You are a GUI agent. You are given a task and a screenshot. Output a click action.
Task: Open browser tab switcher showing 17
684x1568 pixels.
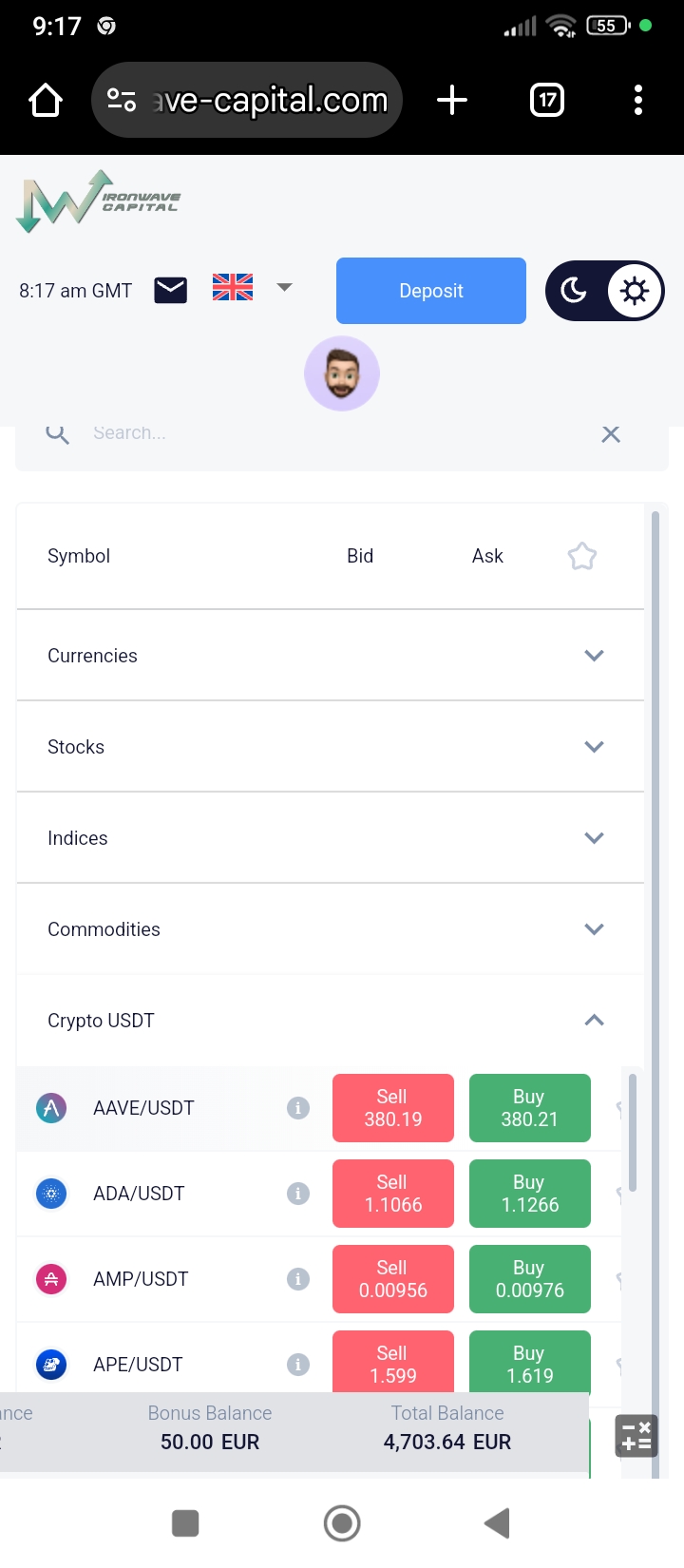click(546, 100)
